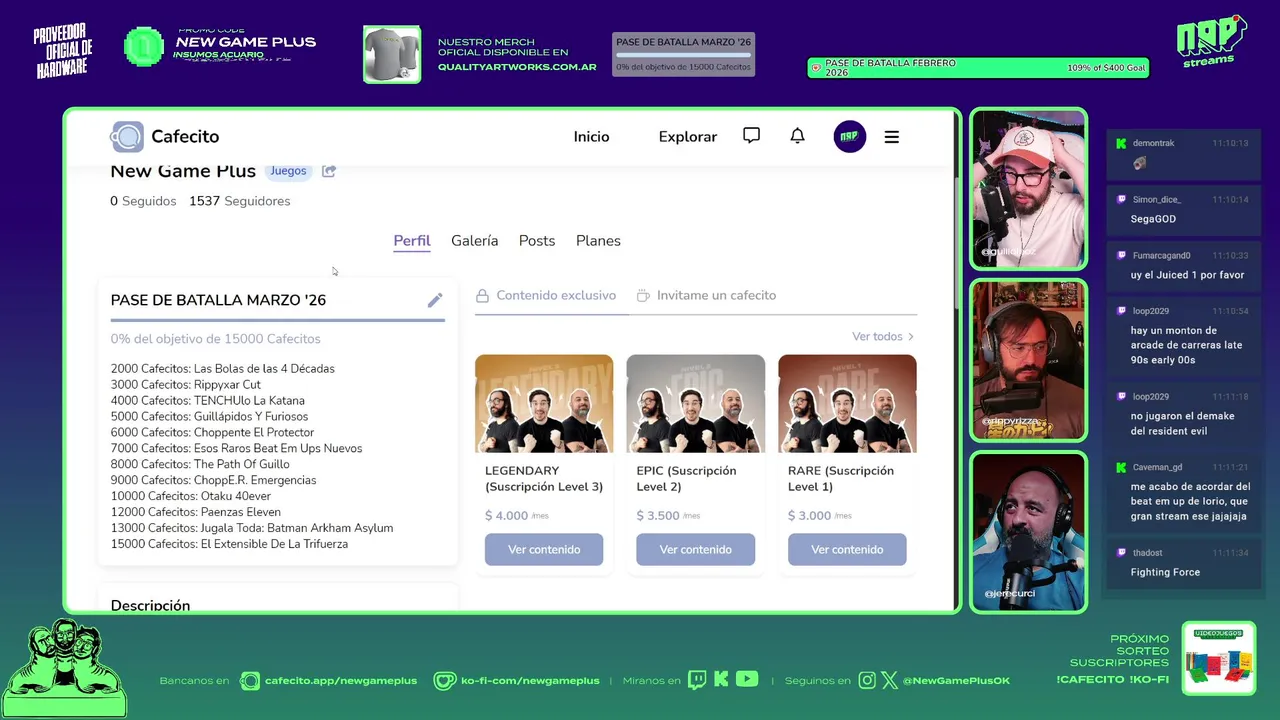Screen dimensions: 1280x720
Task: Click the overlay PASE DE BATALLA MARZO bar
Action: [684, 55]
